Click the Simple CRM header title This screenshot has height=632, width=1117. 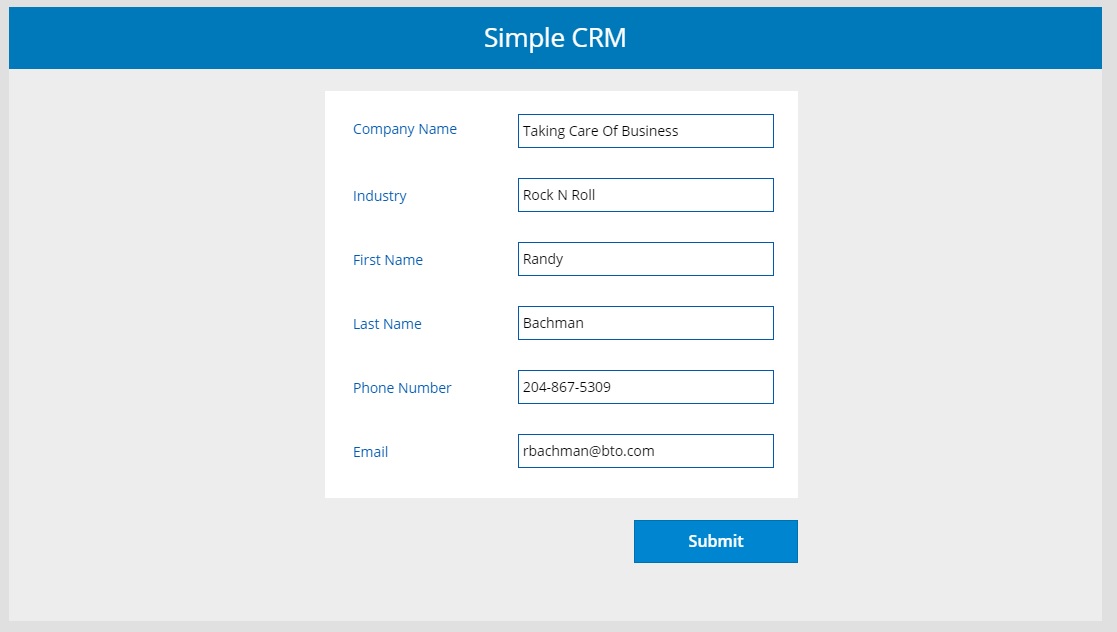[555, 38]
